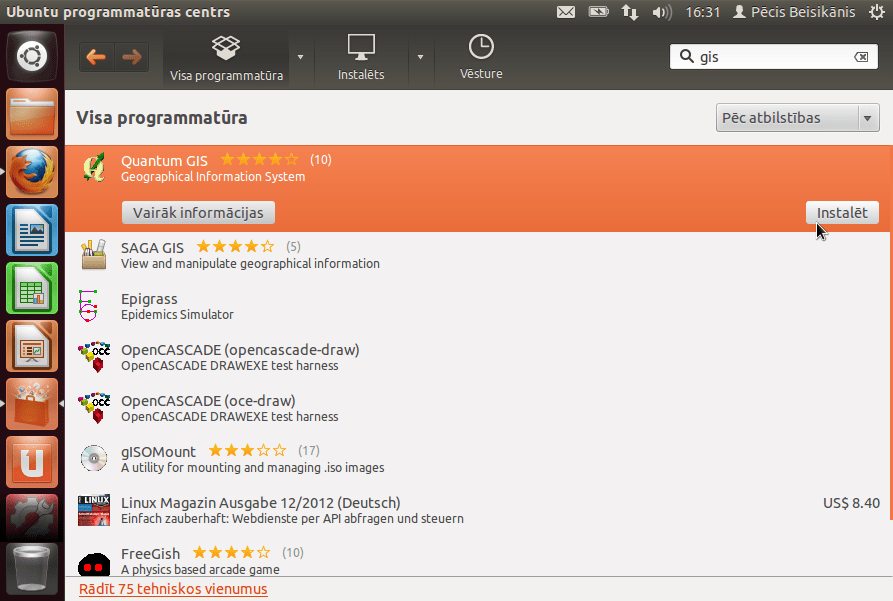This screenshot has width=893, height=601.
Task: Launch Firefox from the launcher
Action: click(x=32, y=172)
